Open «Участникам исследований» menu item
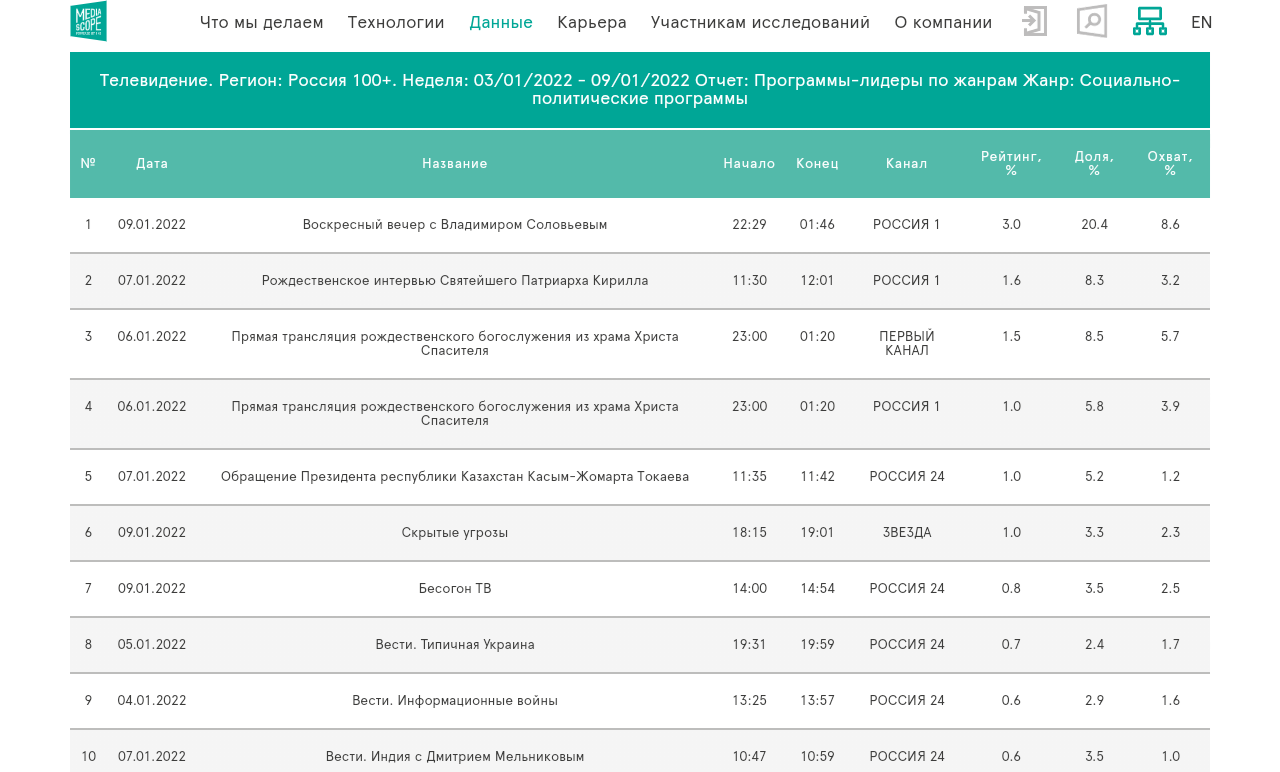The image size is (1280, 772). tap(760, 22)
